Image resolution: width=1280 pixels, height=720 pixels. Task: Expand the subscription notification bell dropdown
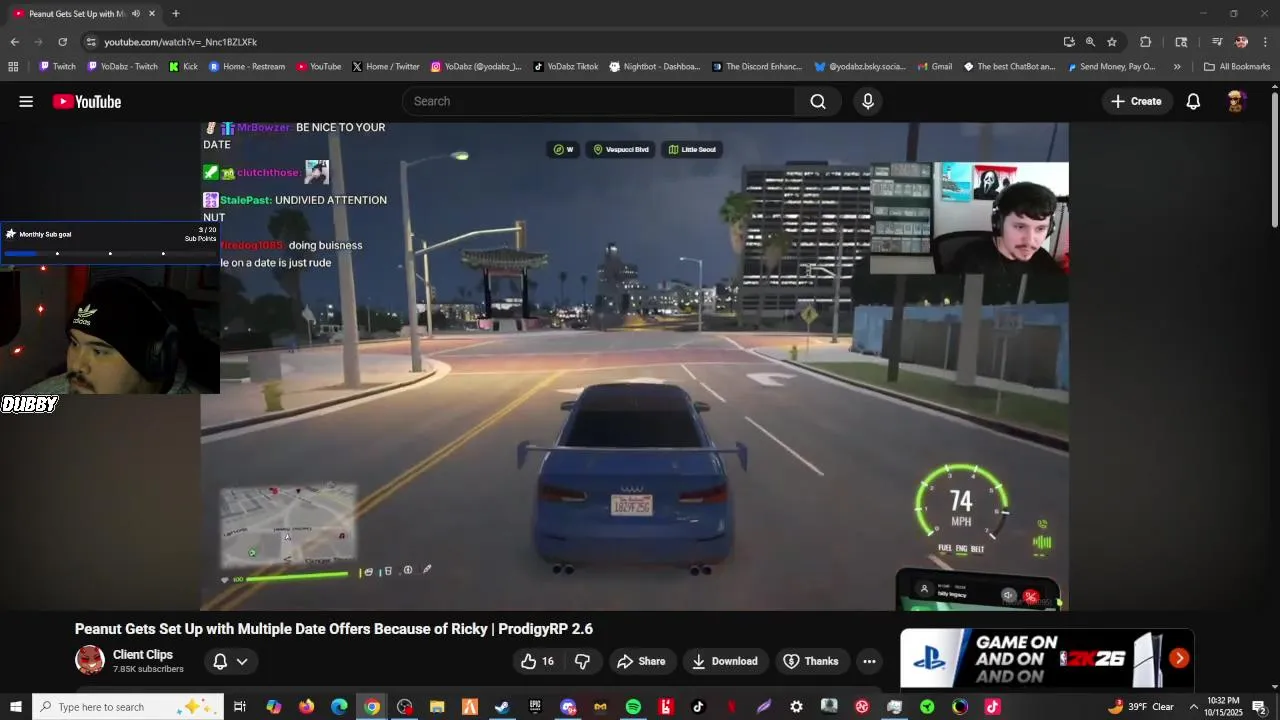click(230, 661)
